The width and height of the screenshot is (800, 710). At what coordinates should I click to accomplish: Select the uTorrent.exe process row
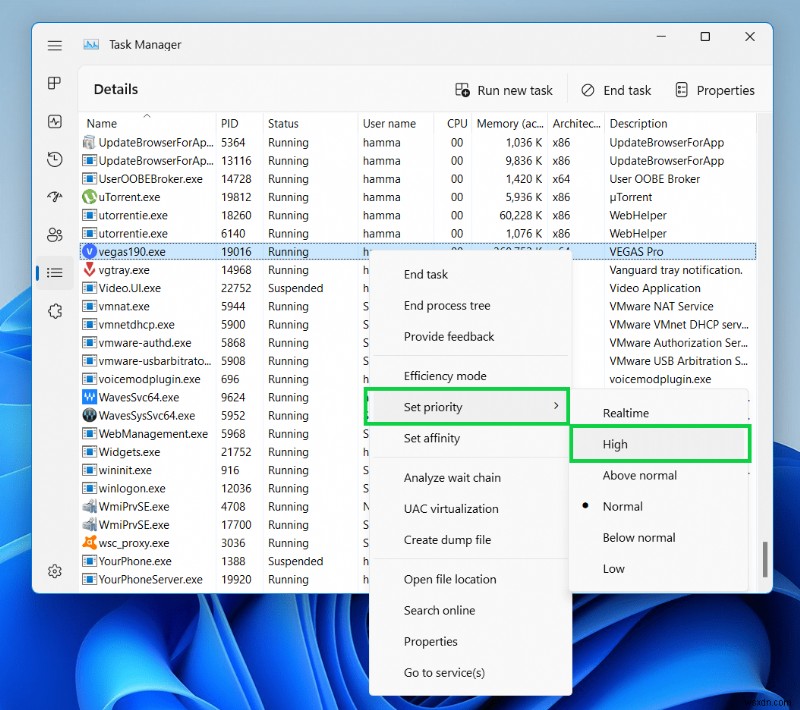(130, 197)
